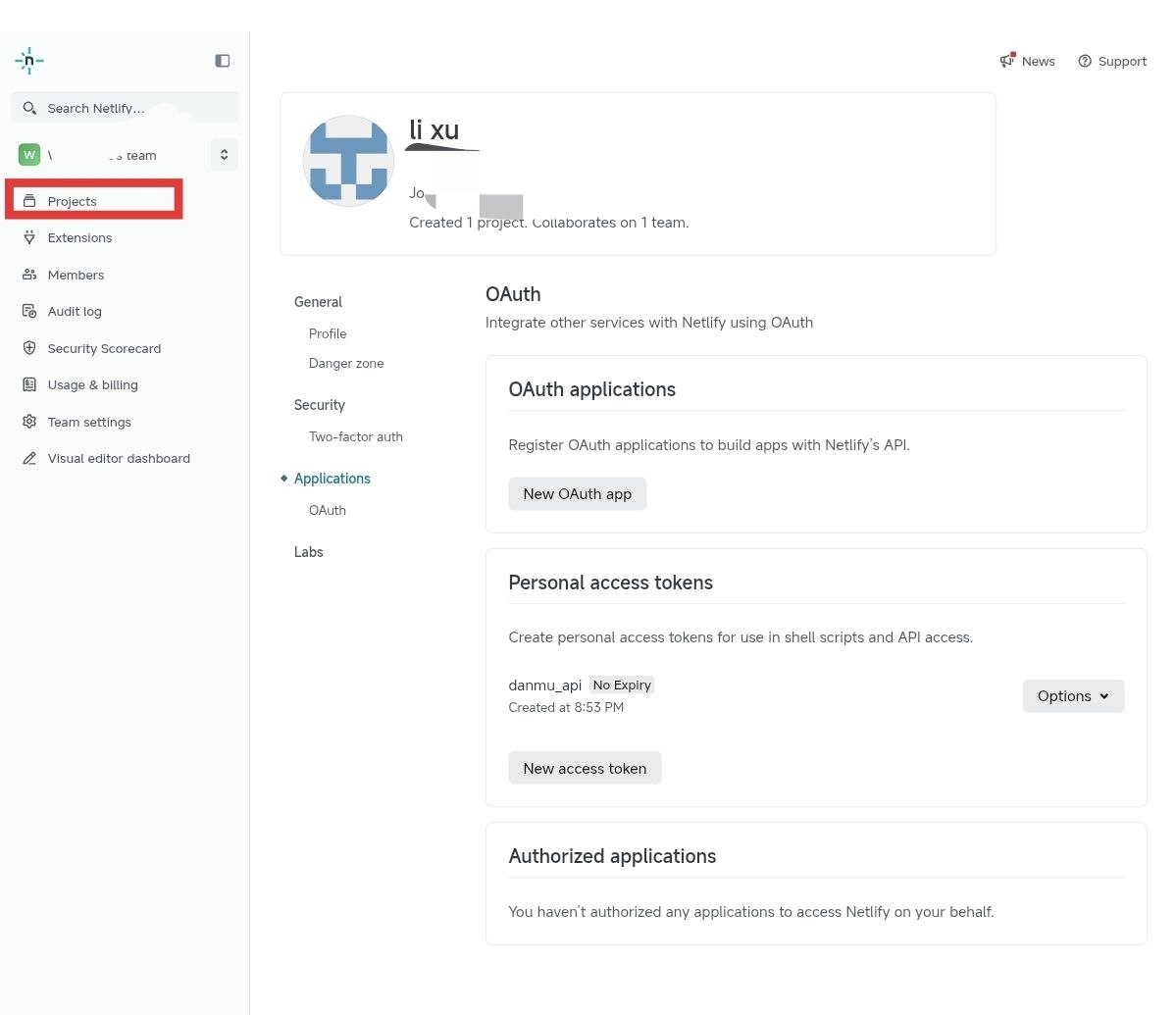Click the OAuth applications heading
The image size is (1176, 1015).
[x=591, y=389]
